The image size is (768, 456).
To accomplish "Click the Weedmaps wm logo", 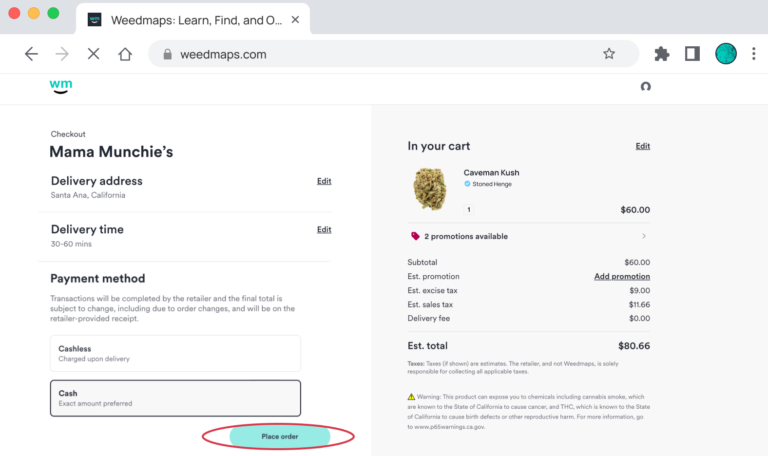I will click(x=61, y=86).
